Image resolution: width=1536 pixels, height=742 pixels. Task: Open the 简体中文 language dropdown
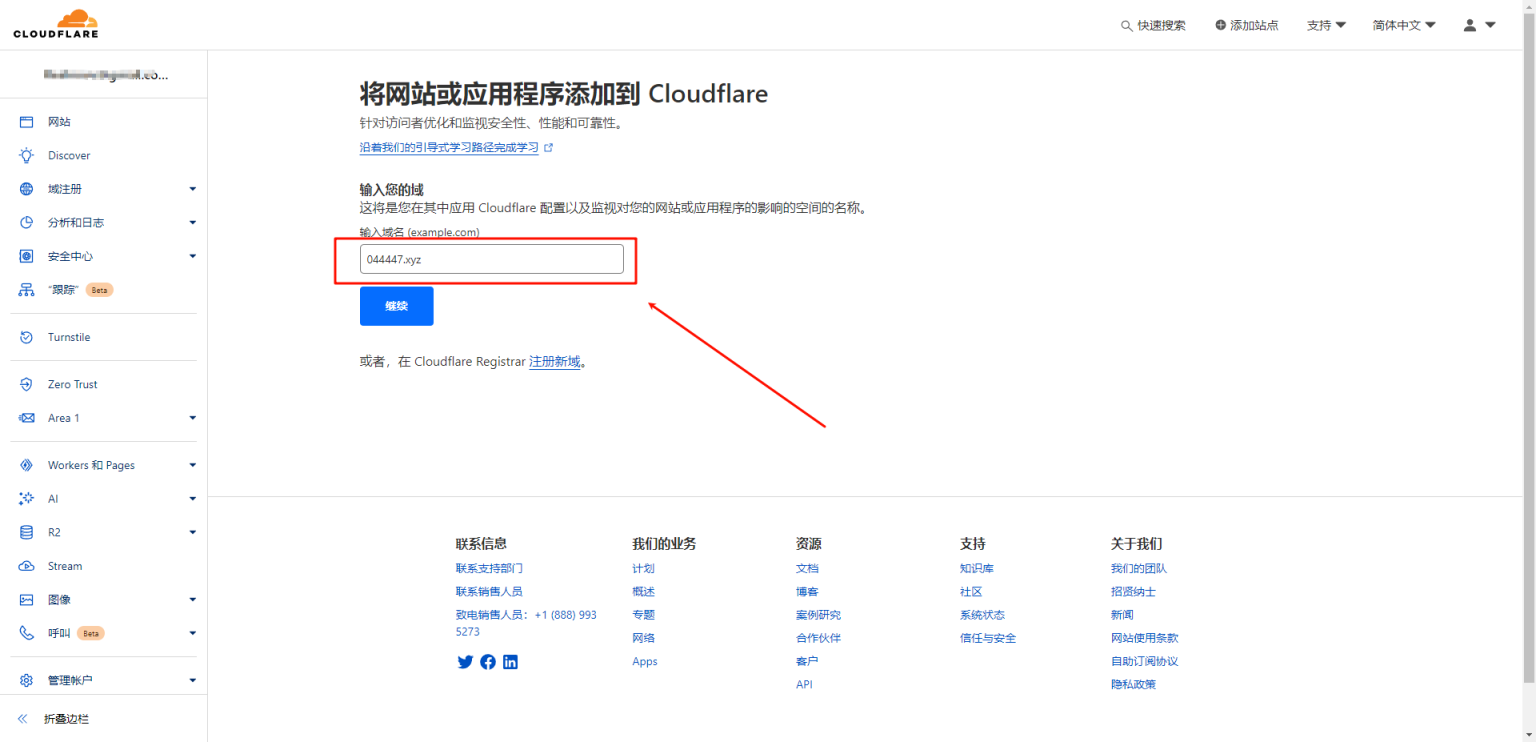(1404, 25)
